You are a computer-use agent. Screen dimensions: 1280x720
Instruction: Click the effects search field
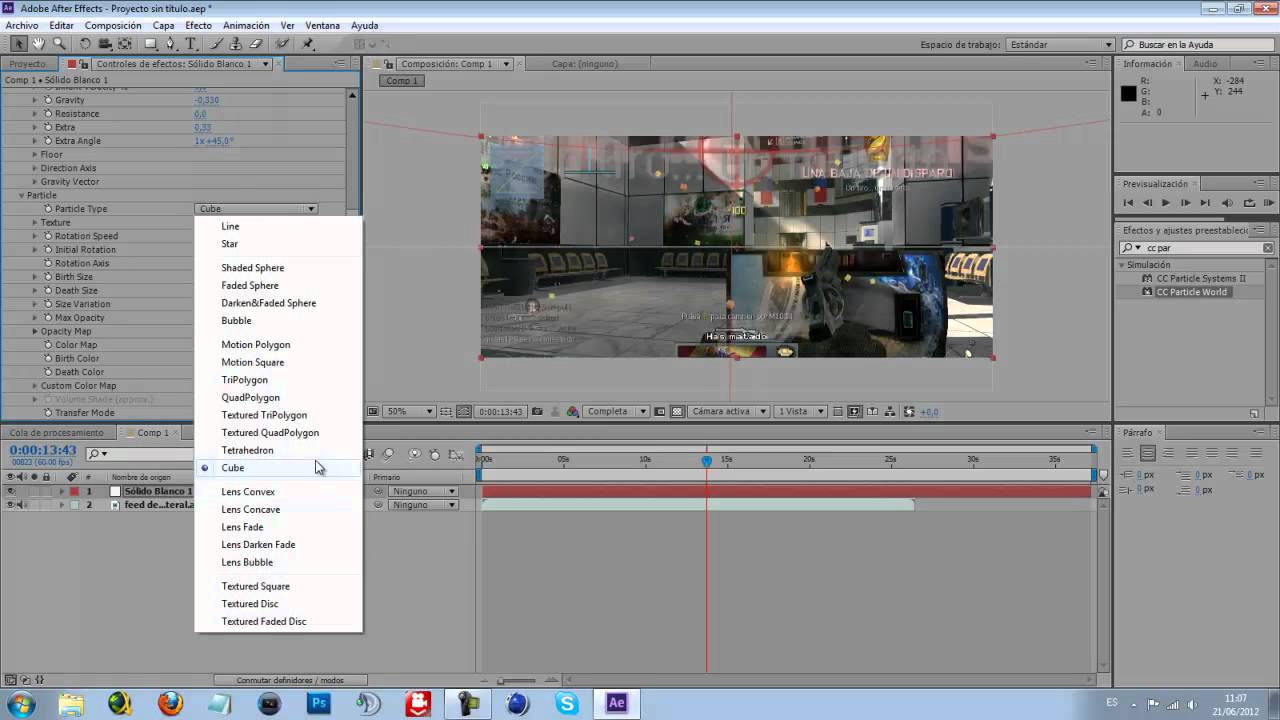1196,248
